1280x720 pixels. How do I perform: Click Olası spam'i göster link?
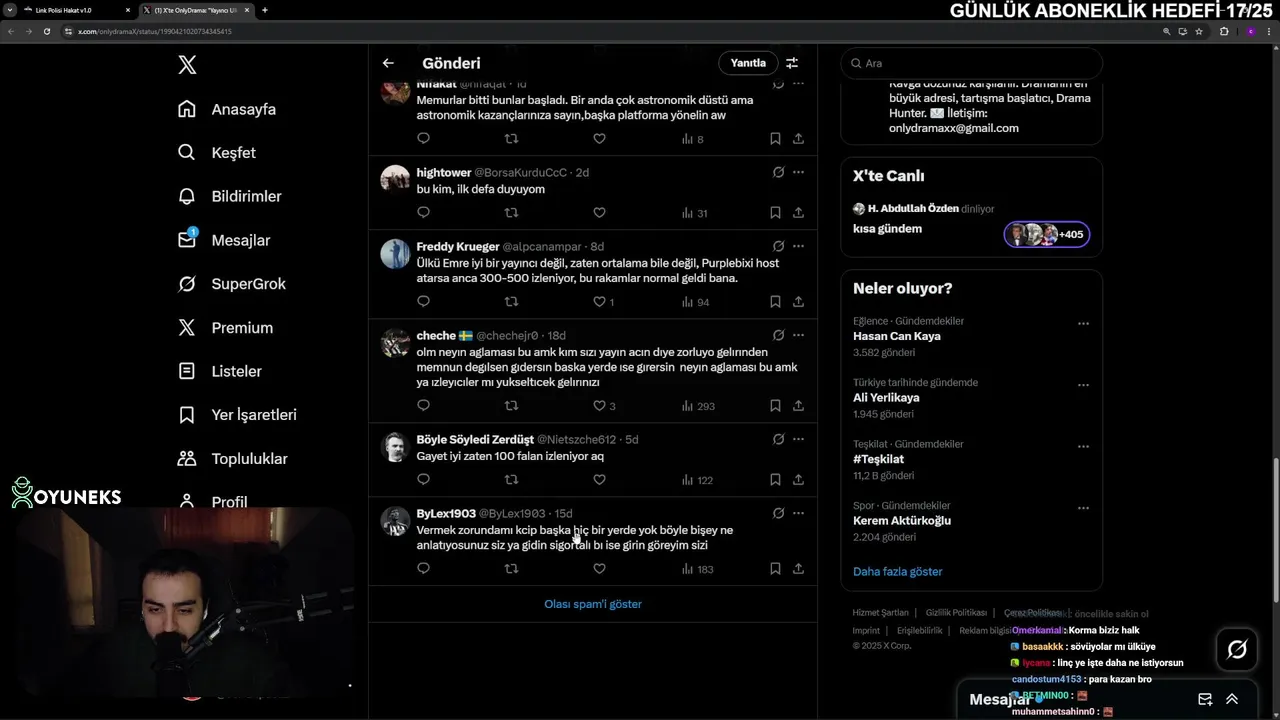coord(593,604)
